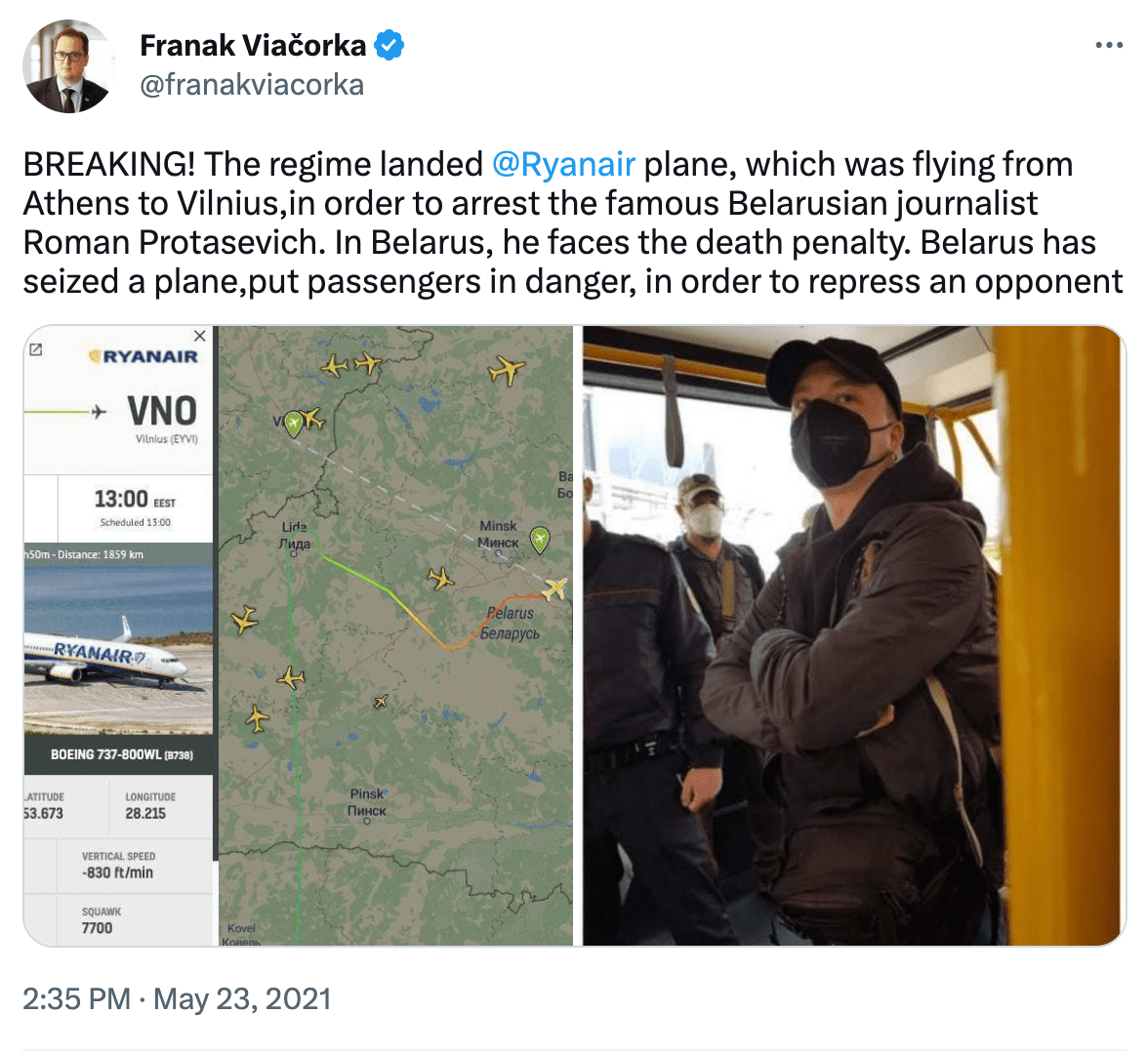Click the external link icon in flight panel
The height and width of the screenshot is (1054, 1148).
[x=35, y=349]
